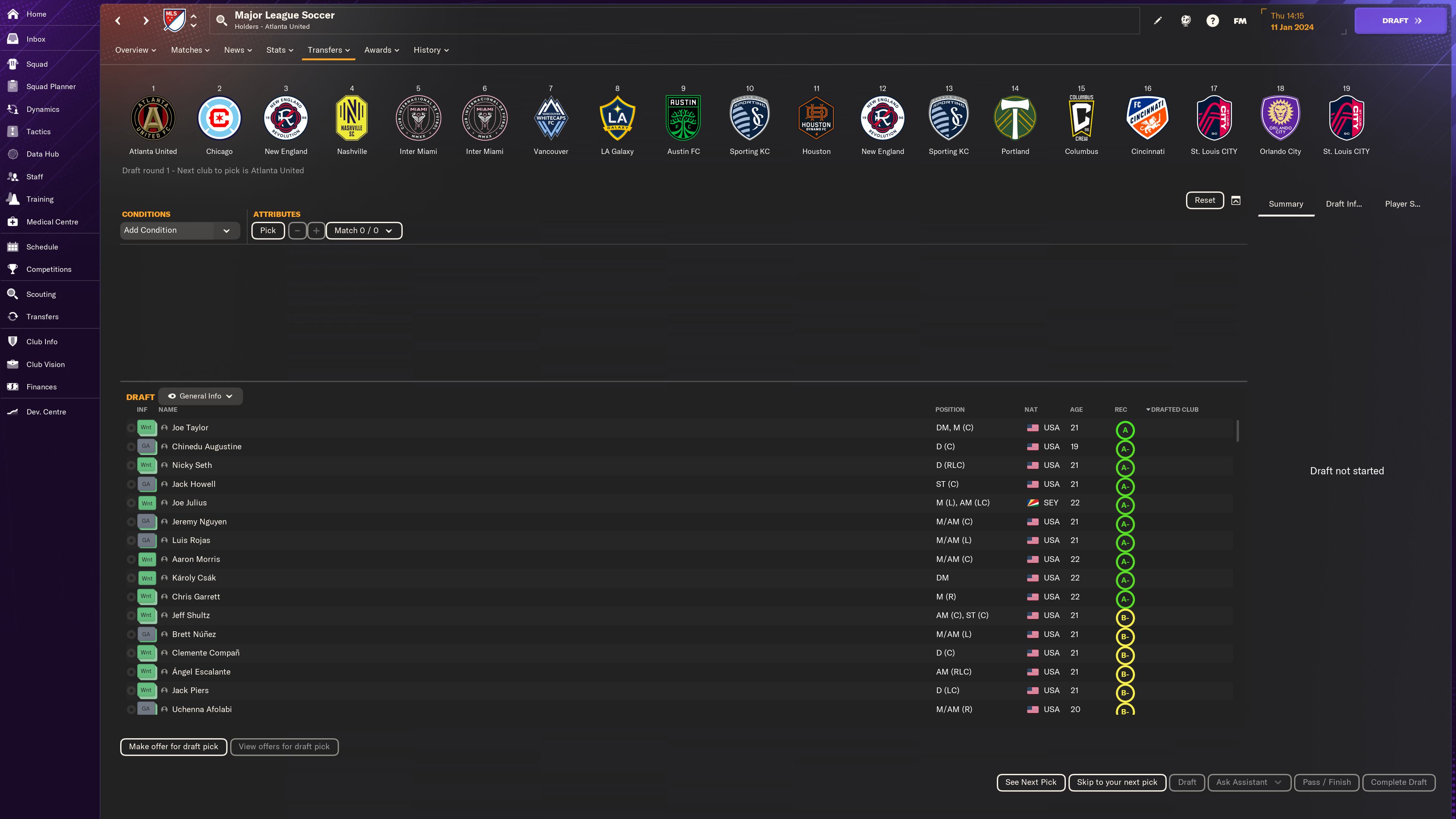The height and width of the screenshot is (819, 1456).
Task: Select Atlanta United badge, pick 1
Action: point(153,118)
